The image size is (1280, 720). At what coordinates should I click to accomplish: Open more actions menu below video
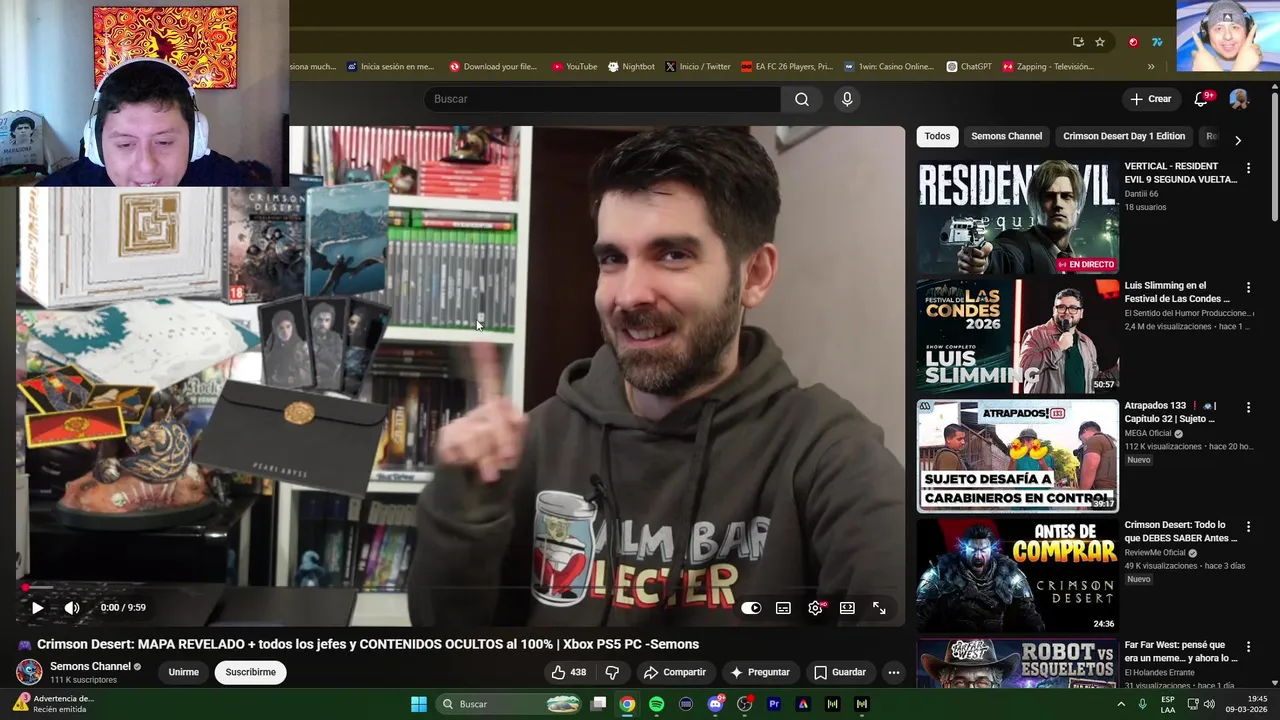894,672
